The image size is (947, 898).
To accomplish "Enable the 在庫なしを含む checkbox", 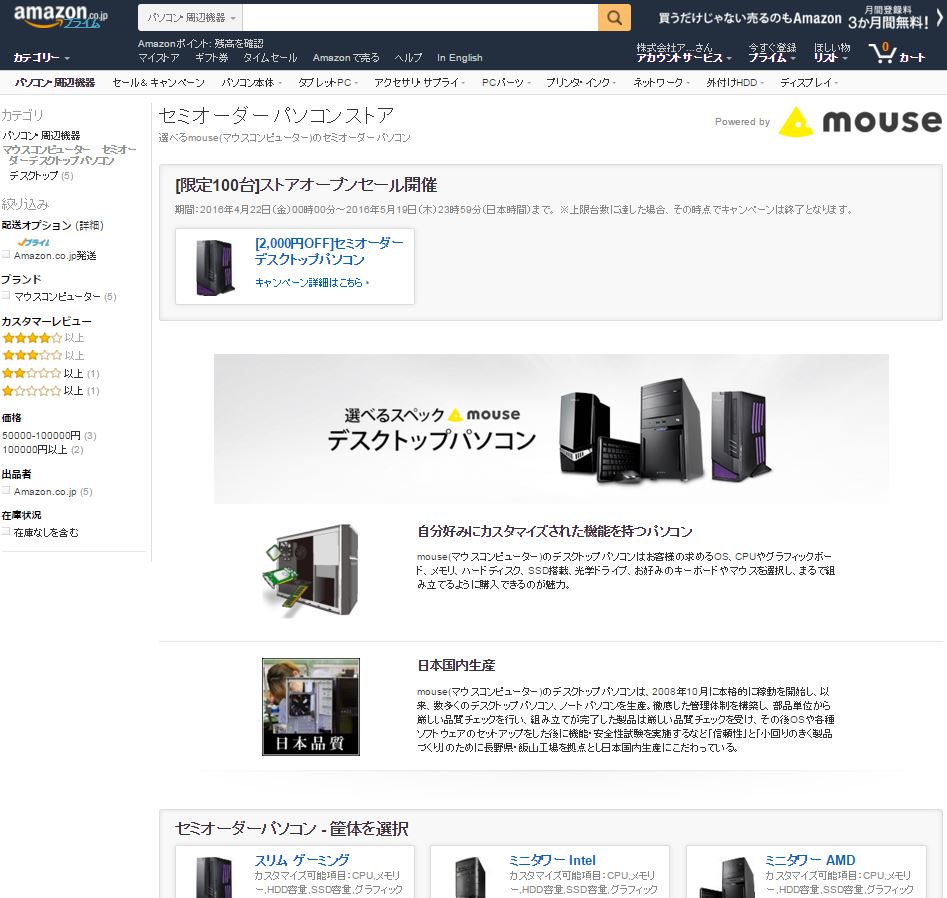I will click(x=6, y=532).
